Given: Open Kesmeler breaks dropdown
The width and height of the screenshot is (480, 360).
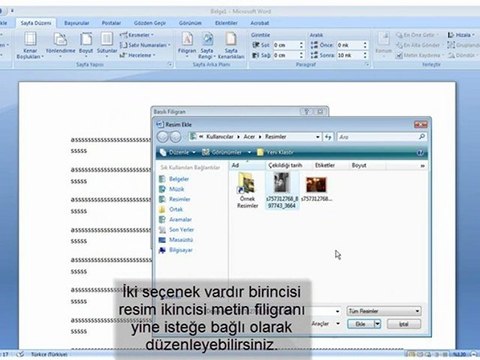Looking at the screenshot, I should pos(137,35).
